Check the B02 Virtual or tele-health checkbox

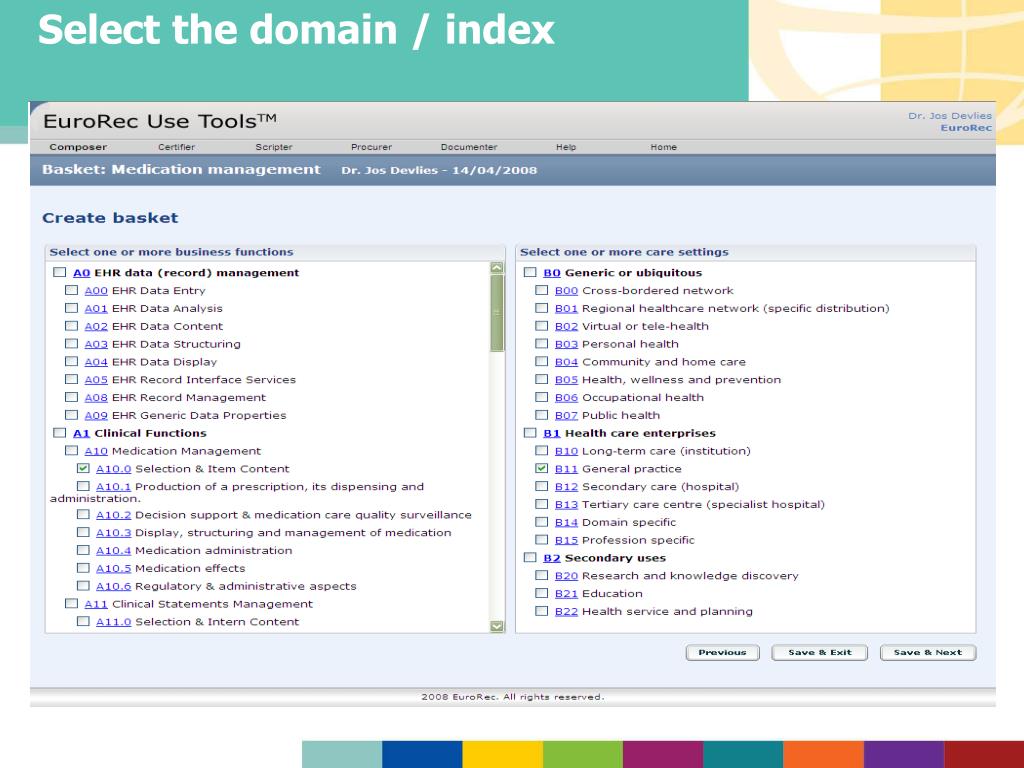click(x=541, y=326)
